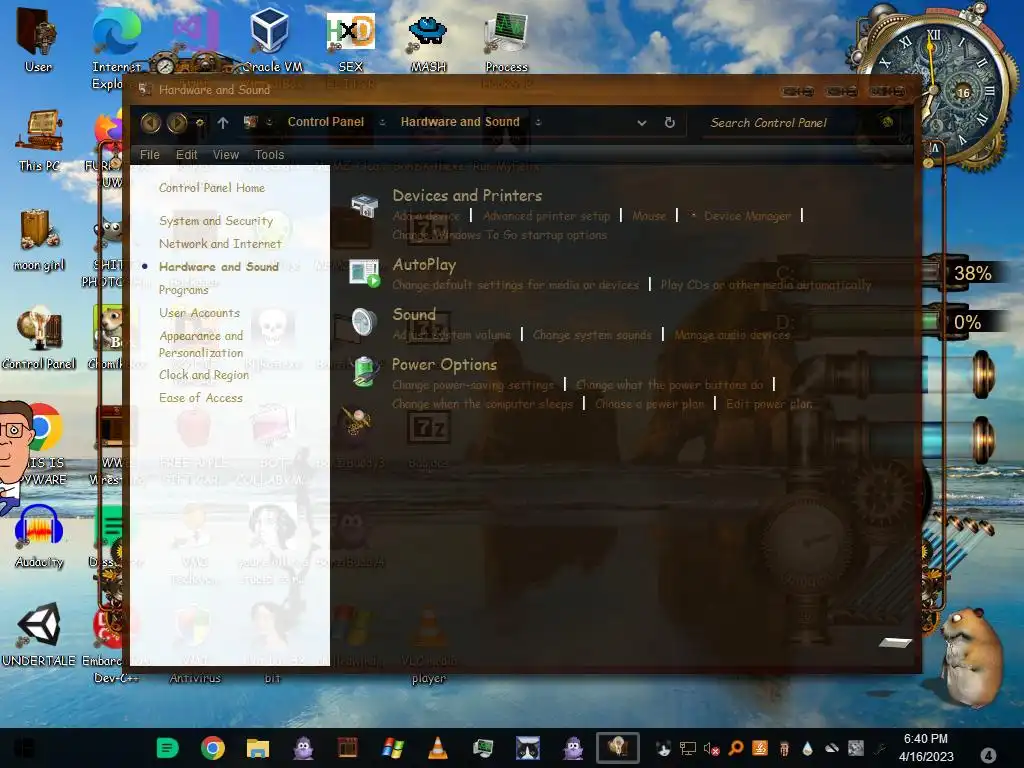Viewport: 1024px width, 768px height.
Task: Open the Sound speaker icon
Action: point(364,321)
